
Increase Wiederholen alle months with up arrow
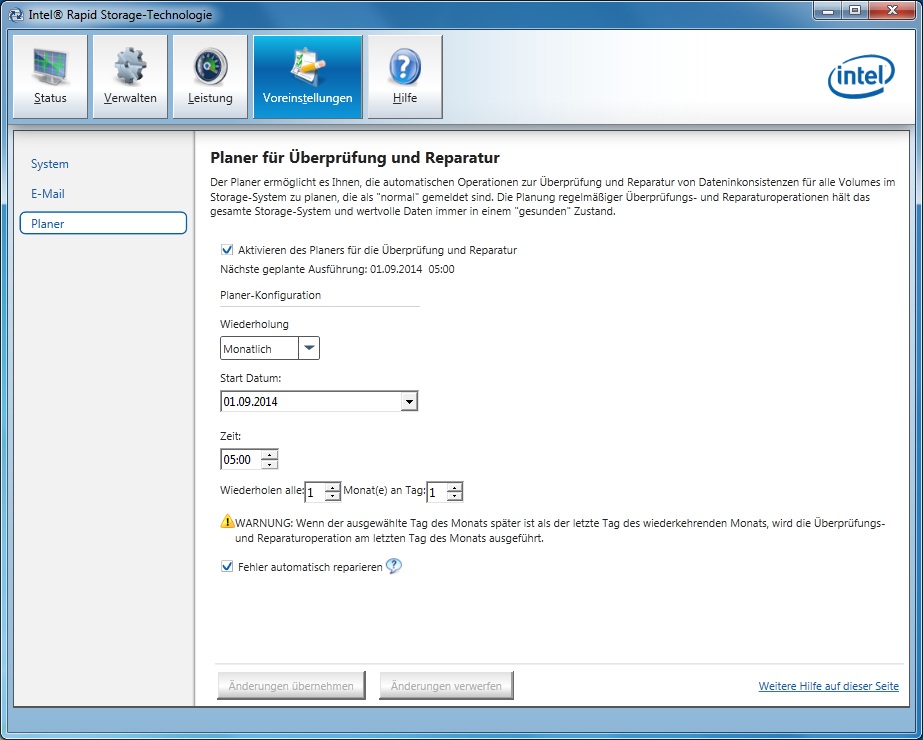pyautogui.click(x=333, y=487)
